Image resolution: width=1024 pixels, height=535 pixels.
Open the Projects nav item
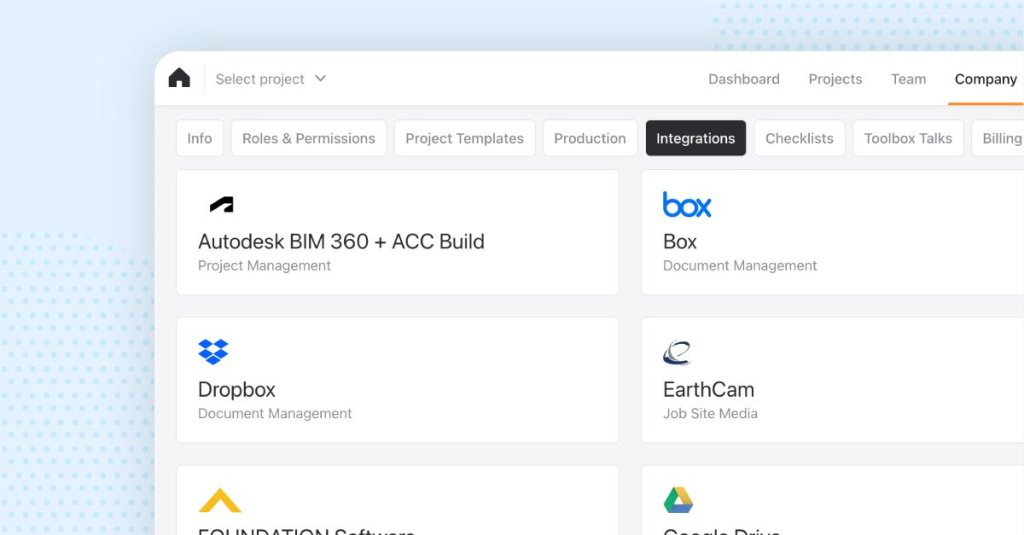click(835, 79)
